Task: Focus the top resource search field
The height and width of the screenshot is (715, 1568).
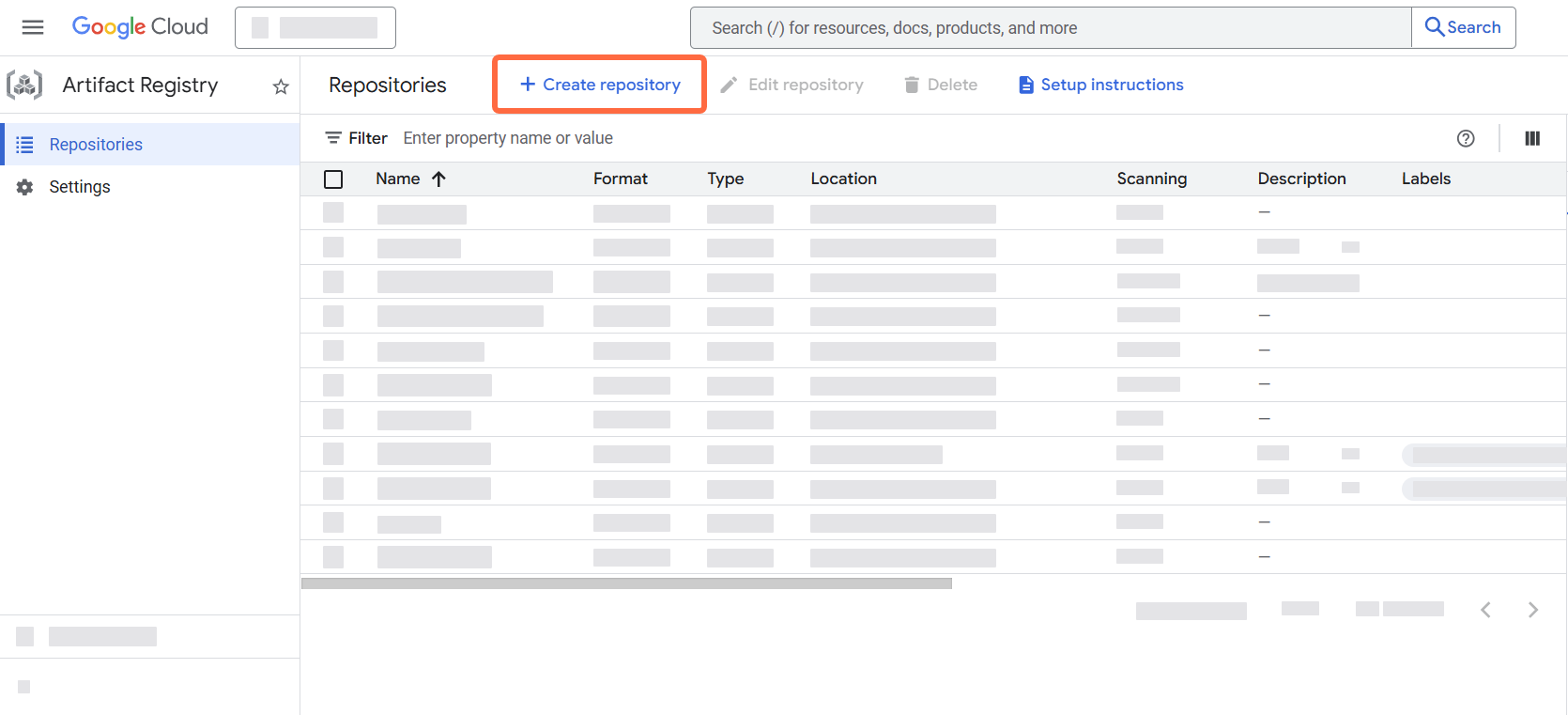Action: 1051,28
